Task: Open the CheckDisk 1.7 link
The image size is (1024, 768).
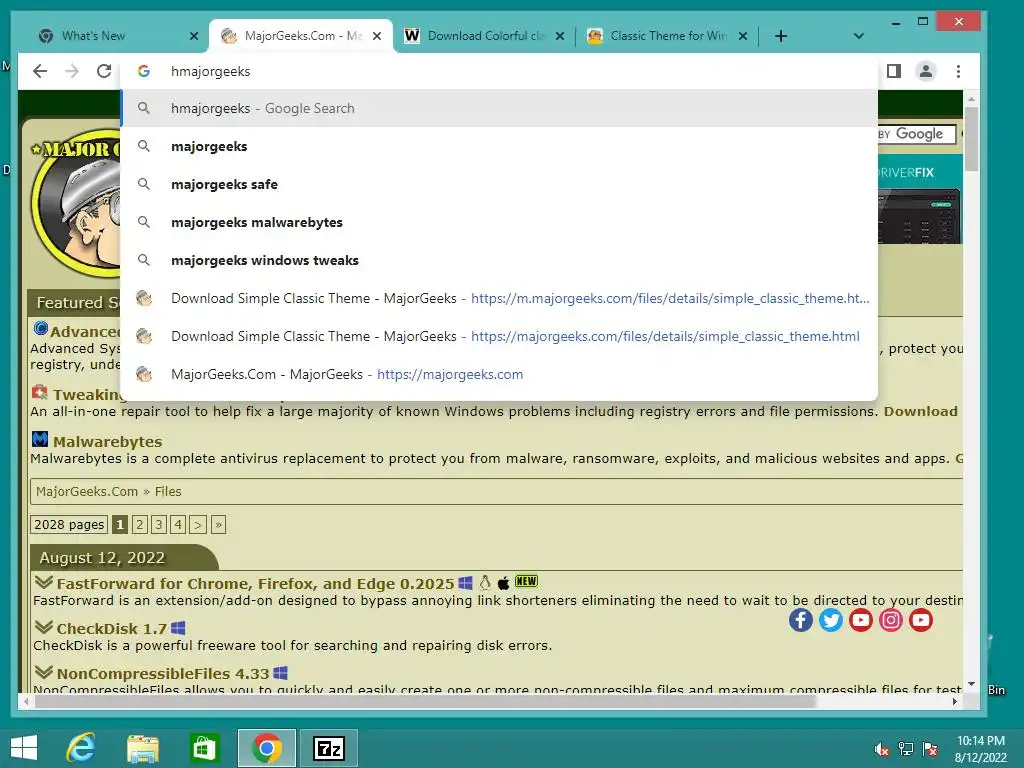Action: (112, 629)
